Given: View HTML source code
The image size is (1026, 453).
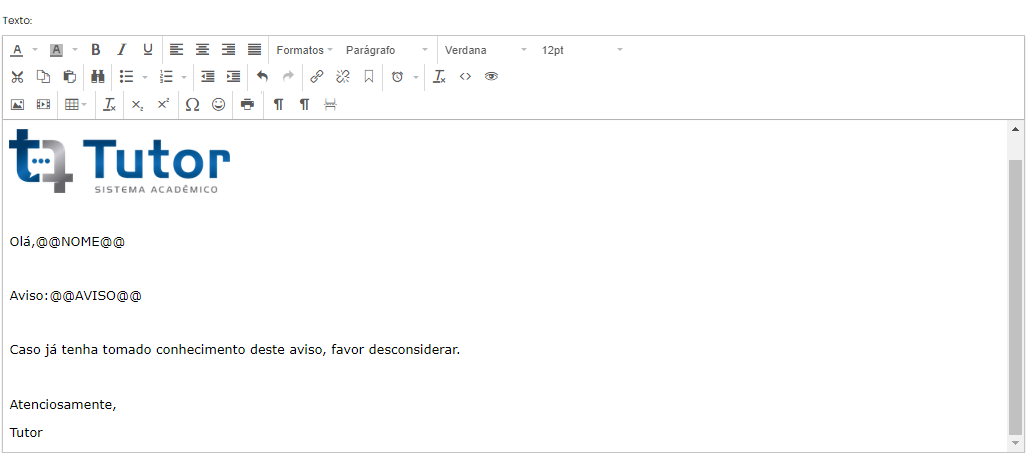Looking at the screenshot, I should pyautogui.click(x=465, y=77).
